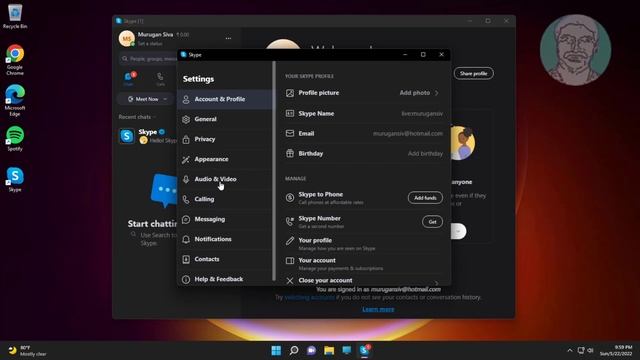The image size is (640, 360).
Task: Switch to Calls tab in Skype main window
Action: click(x=160, y=79)
